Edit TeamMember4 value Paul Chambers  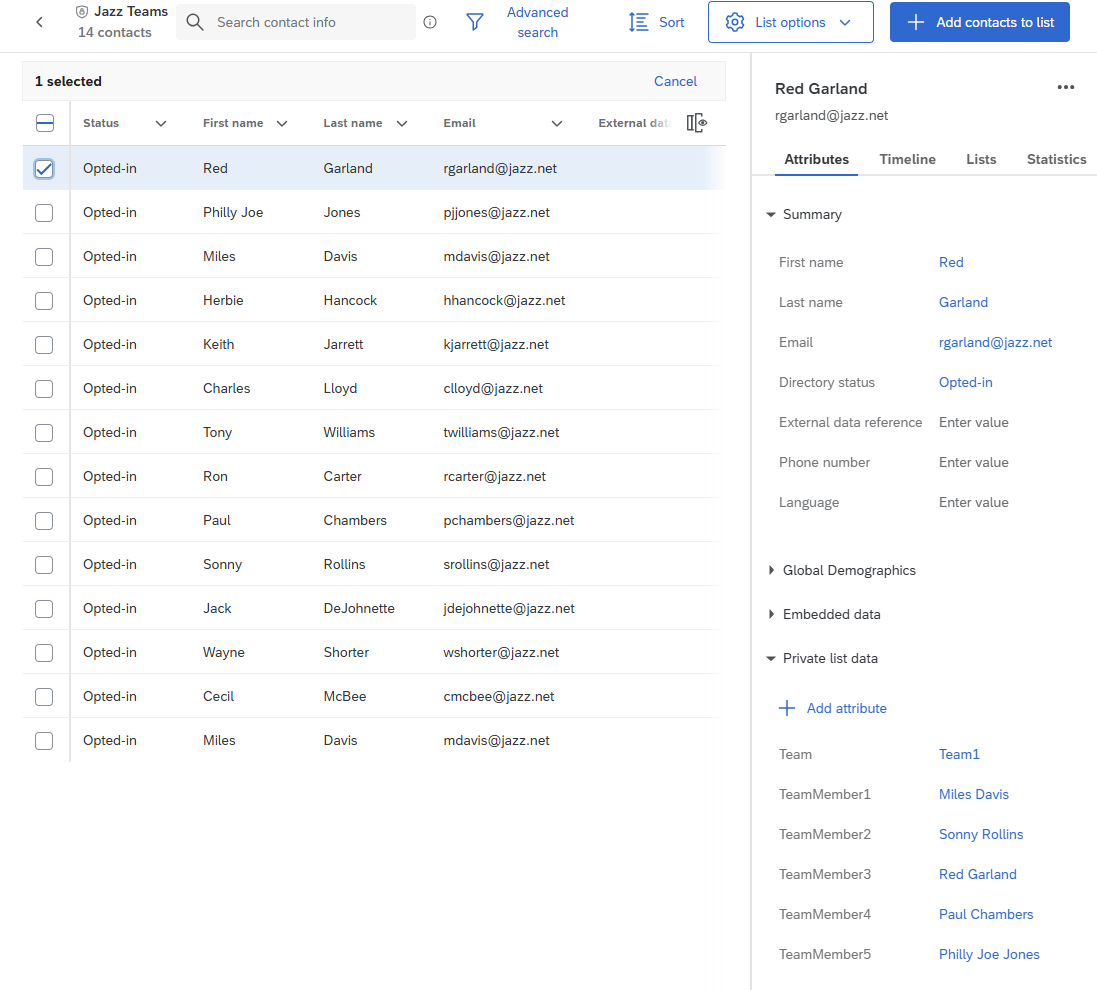[986, 914]
